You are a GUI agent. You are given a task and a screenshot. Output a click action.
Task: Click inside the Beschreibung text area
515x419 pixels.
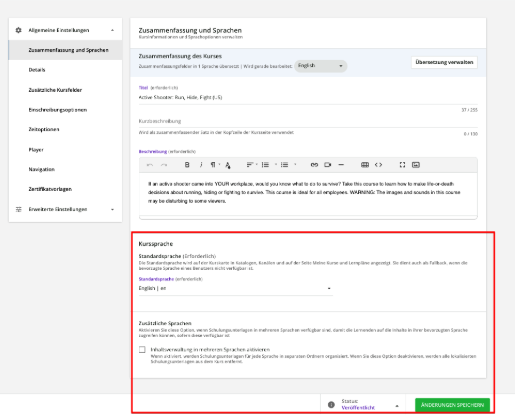308,194
